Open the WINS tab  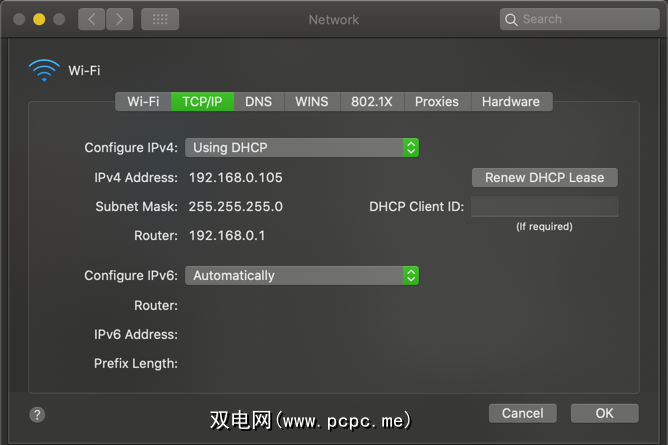point(311,101)
